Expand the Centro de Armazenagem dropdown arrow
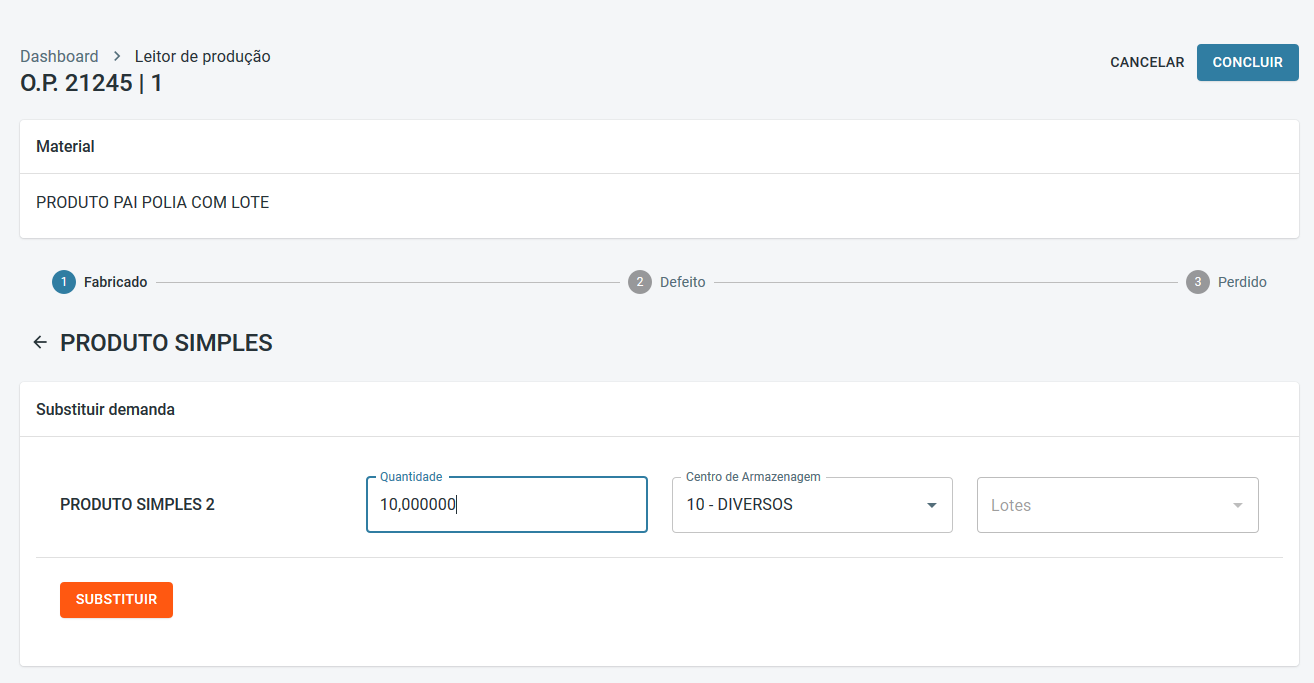The height and width of the screenshot is (683, 1314). (x=932, y=505)
